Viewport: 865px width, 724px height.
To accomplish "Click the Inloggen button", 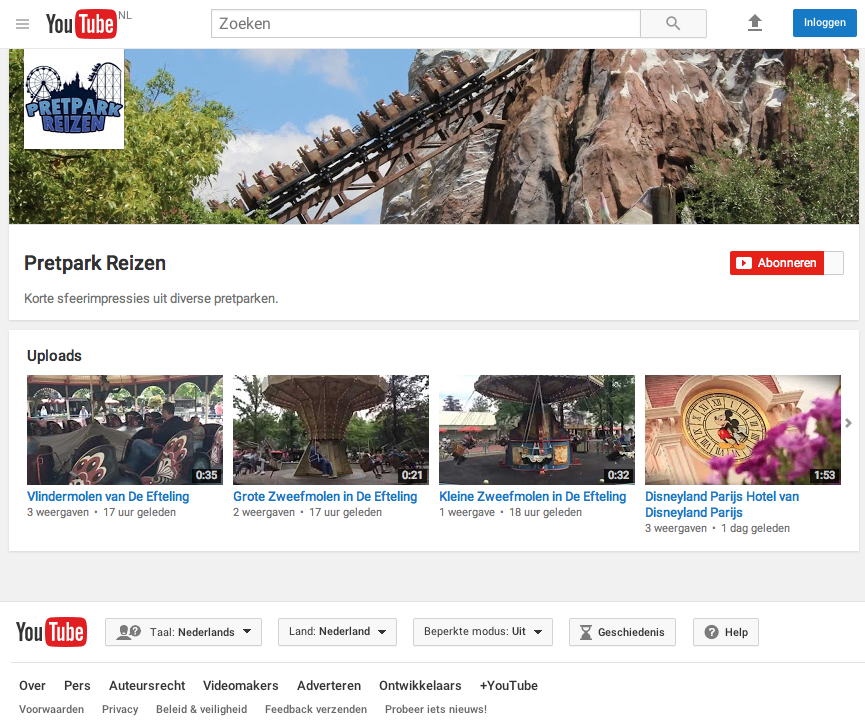I will point(824,22).
